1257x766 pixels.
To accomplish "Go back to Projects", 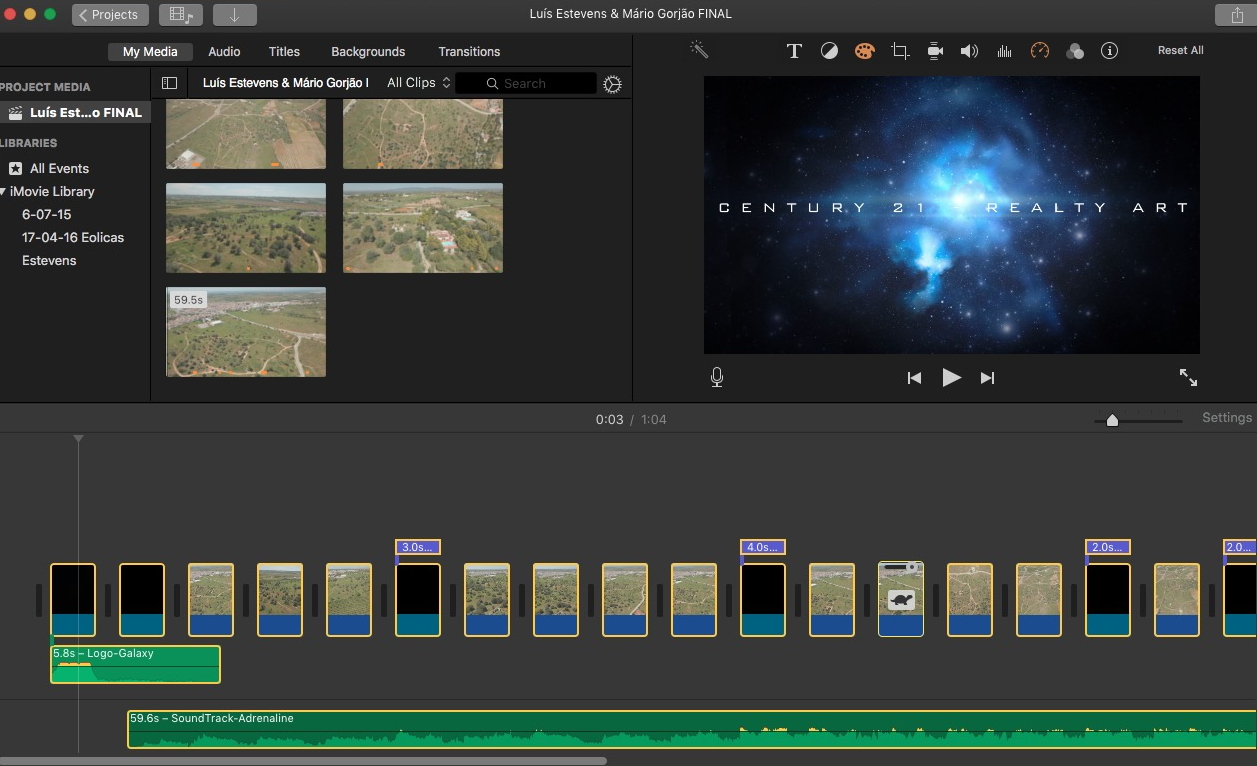I will tap(110, 15).
